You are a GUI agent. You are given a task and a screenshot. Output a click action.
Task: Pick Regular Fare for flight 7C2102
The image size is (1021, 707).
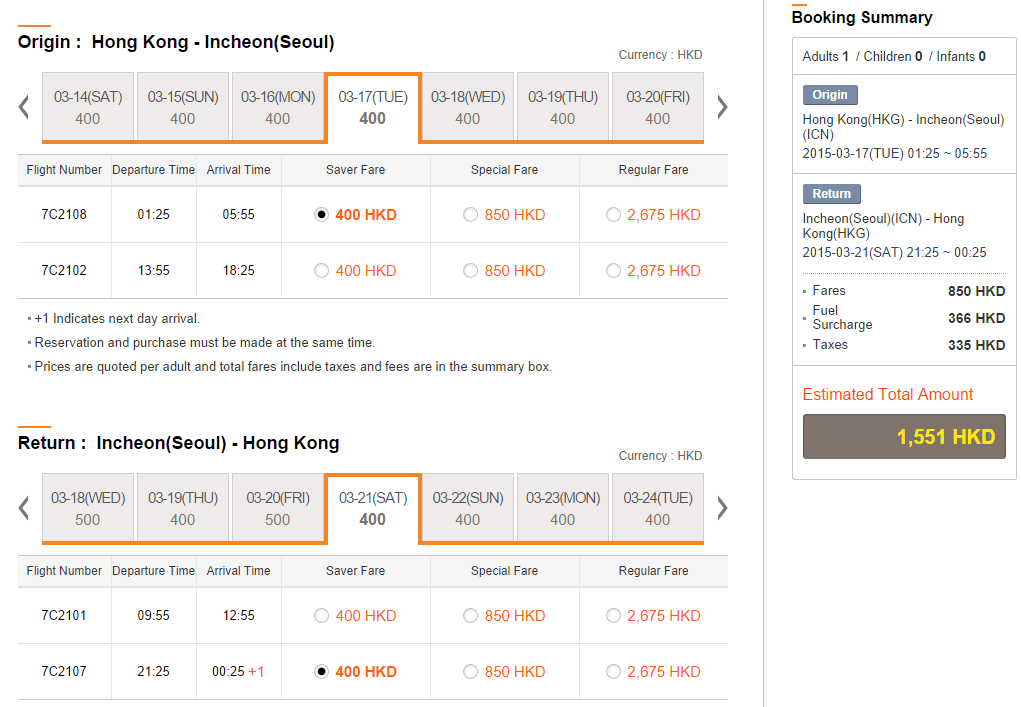tap(613, 271)
